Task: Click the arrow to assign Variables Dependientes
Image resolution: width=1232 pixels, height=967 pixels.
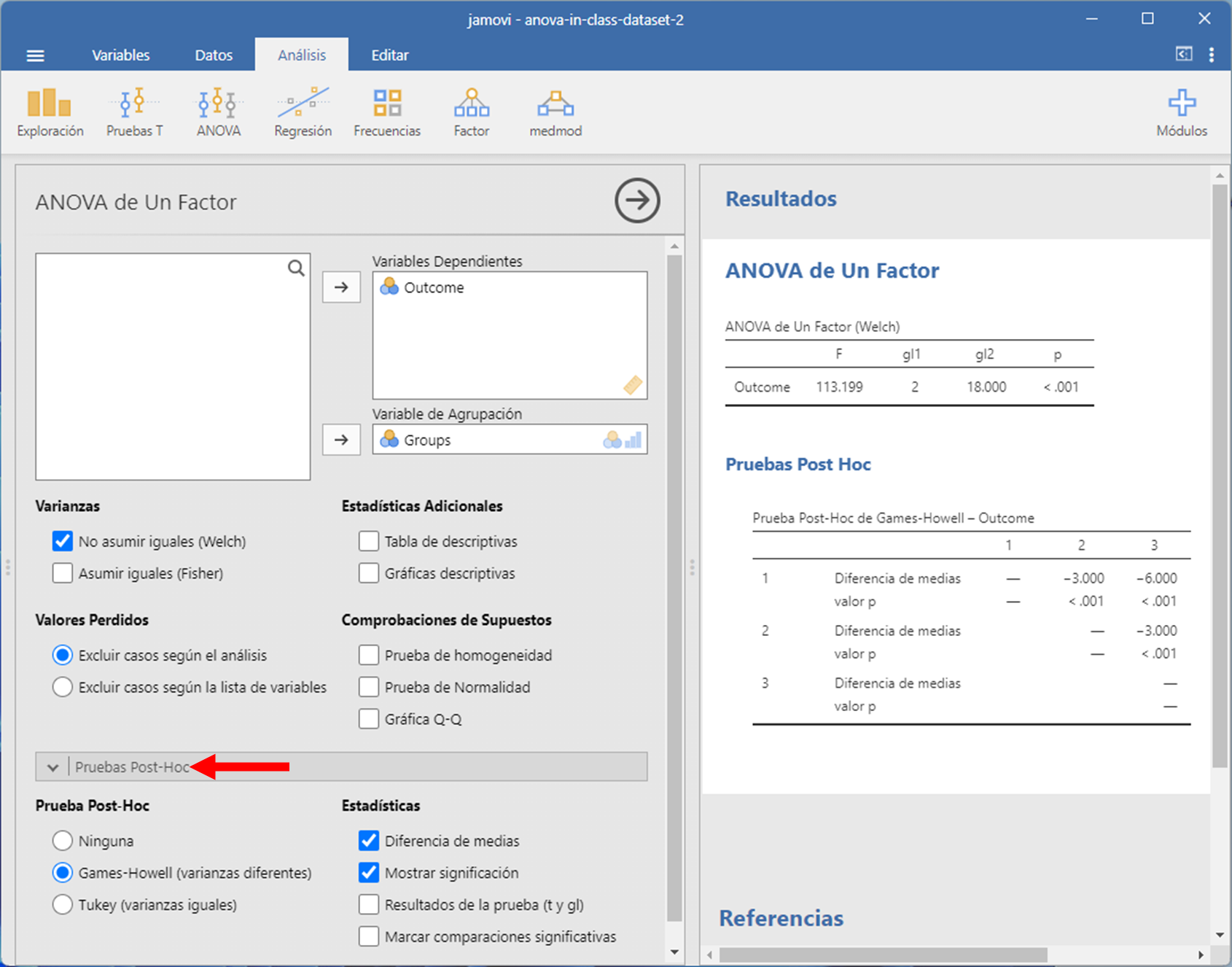Action: click(341, 287)
